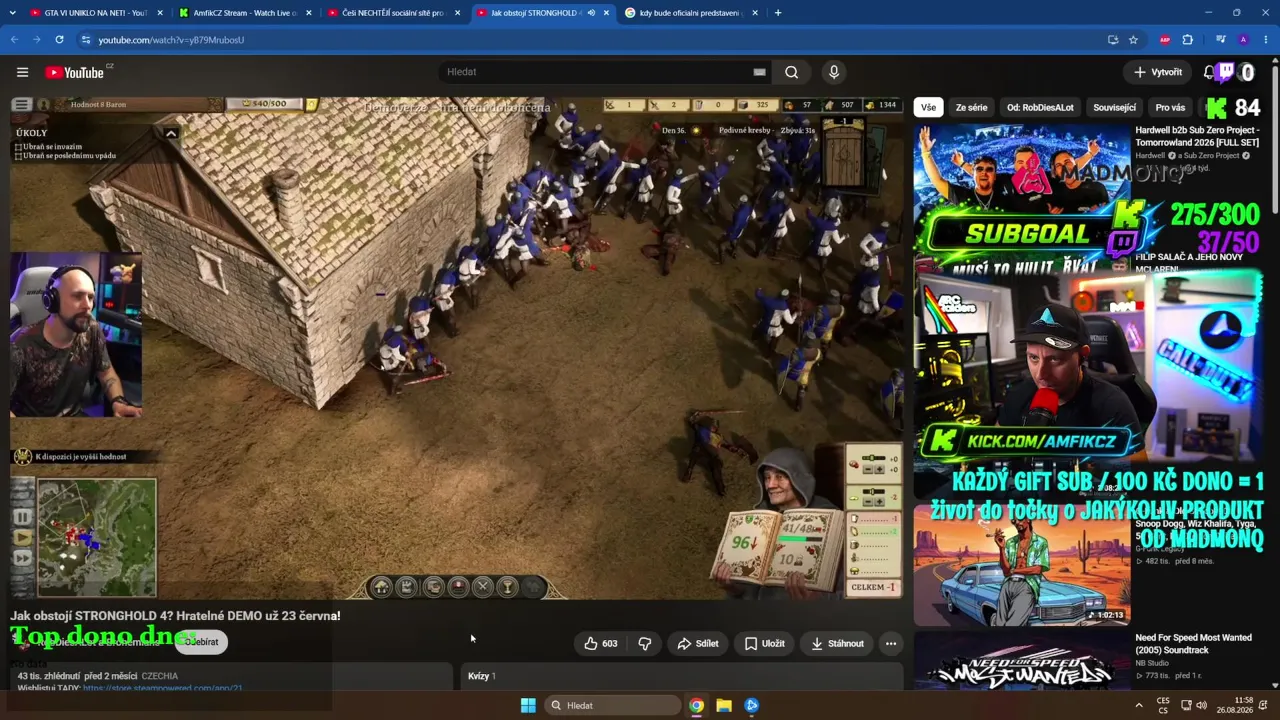Like the video with 603 likes

[601, 643]
